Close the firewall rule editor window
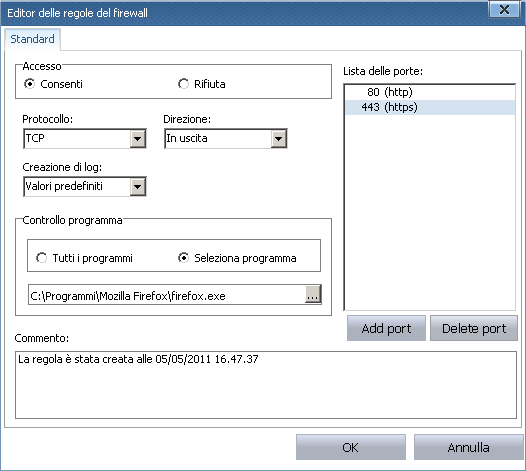Image resolution: width=526 pixels, height=471 pixels. pyautogui.click(x=504, y=10)
